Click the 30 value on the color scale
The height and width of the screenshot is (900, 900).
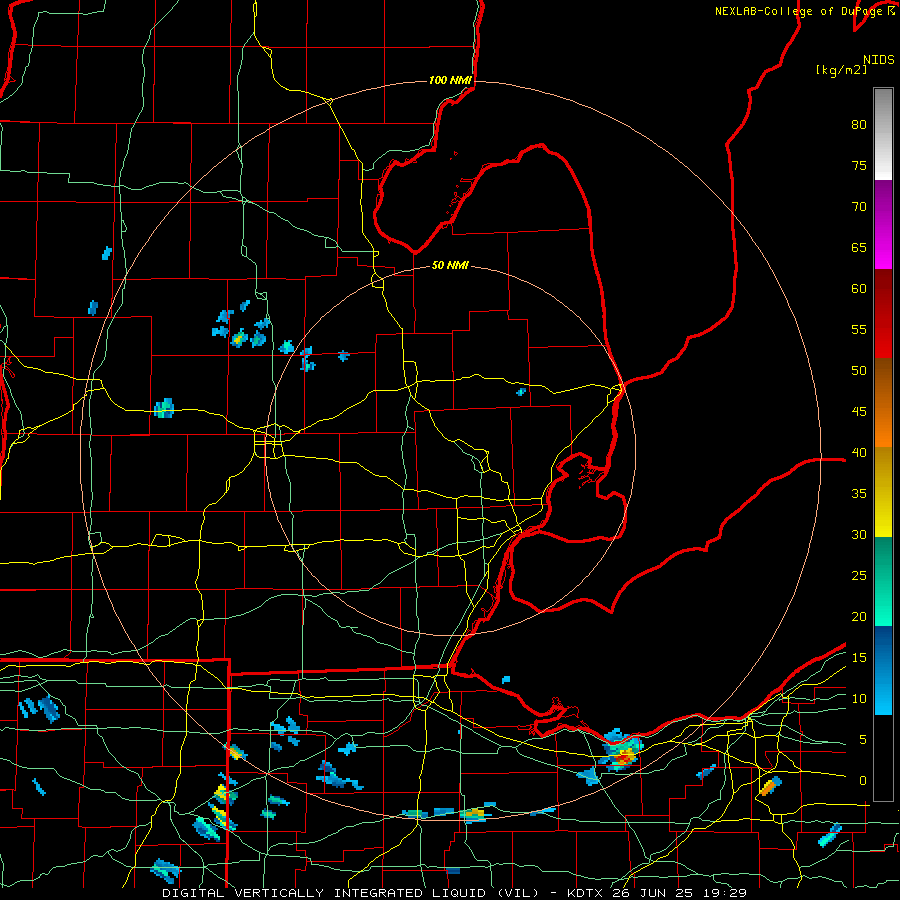pyautogui.click(x=859, y=535)
